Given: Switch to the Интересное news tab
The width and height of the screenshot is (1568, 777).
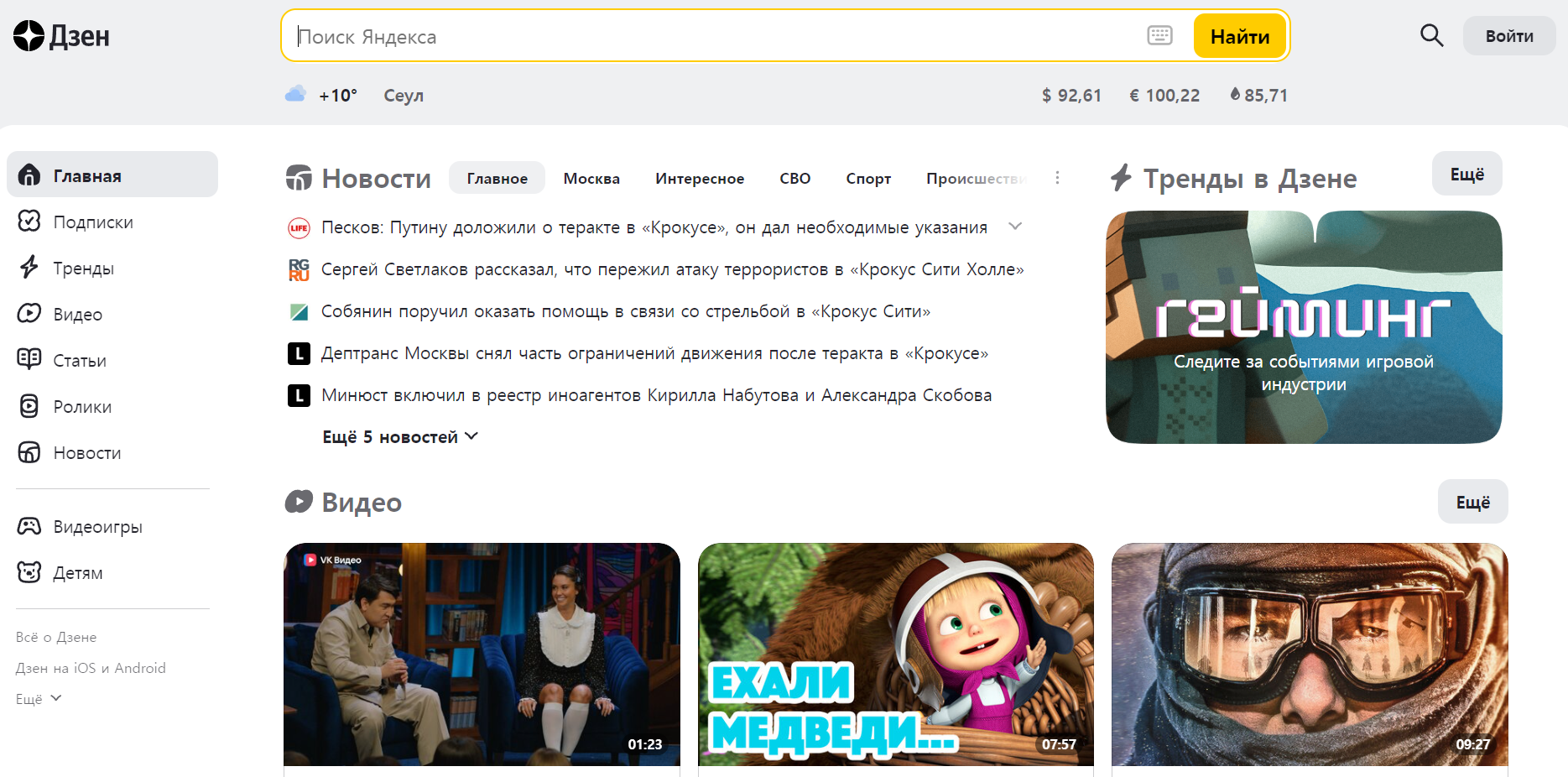Looking at the screenshot, I should click(x=700, y=178).
